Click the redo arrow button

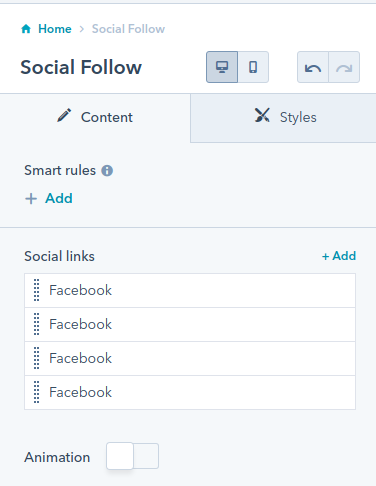[344, 67]
